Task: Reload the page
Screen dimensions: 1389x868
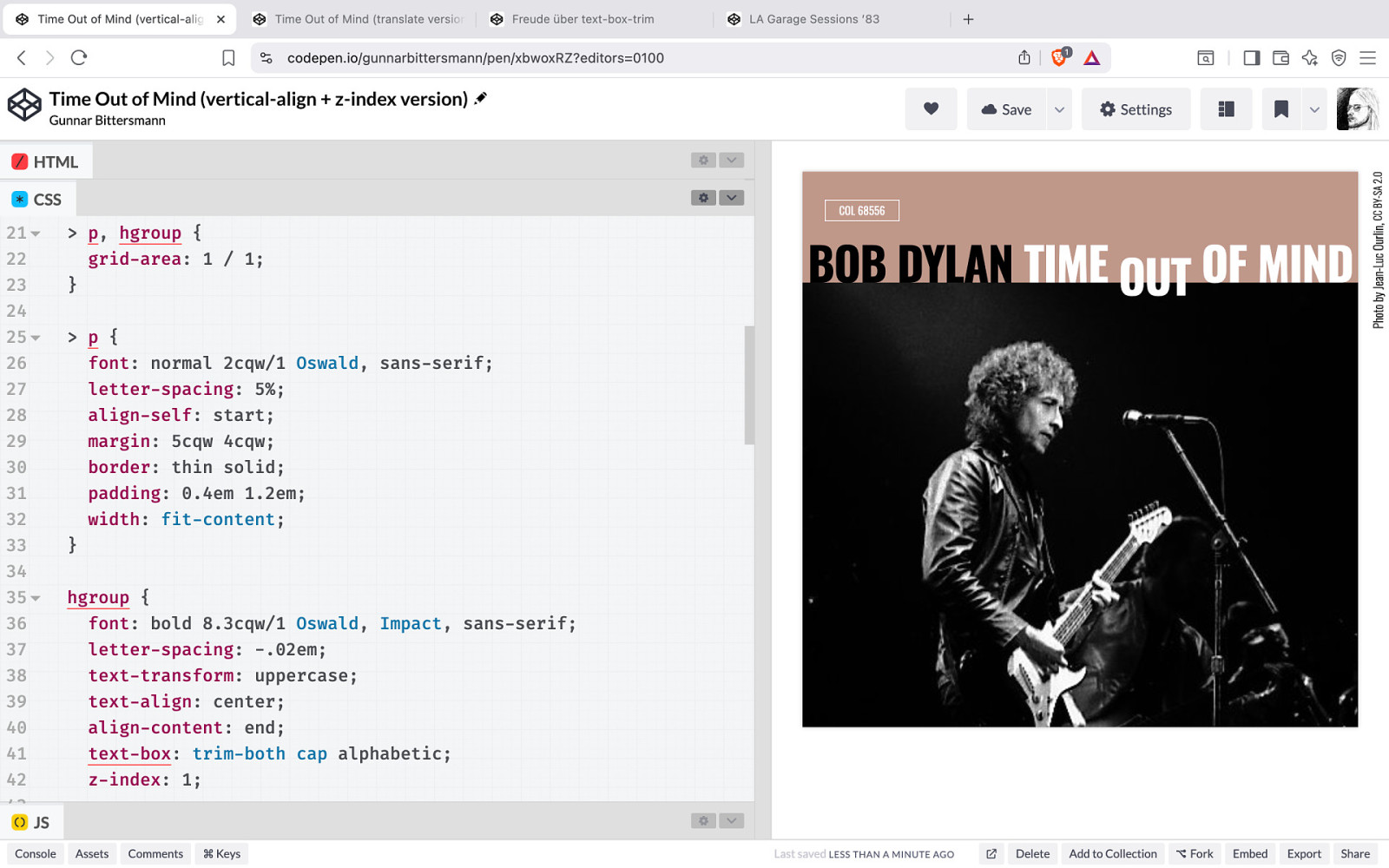Action: (79, 57)
